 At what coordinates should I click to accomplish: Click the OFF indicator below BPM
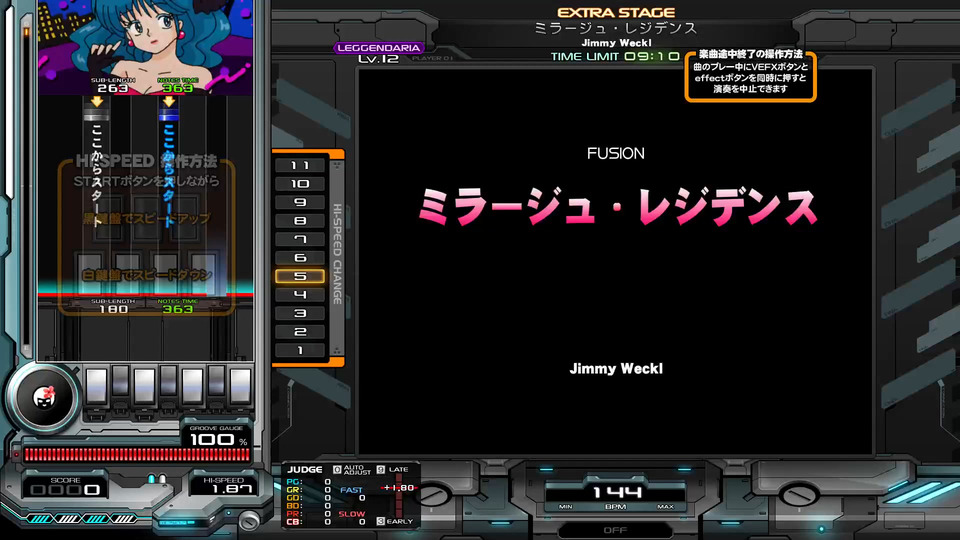pyautogui.click(x=615, y=530)
